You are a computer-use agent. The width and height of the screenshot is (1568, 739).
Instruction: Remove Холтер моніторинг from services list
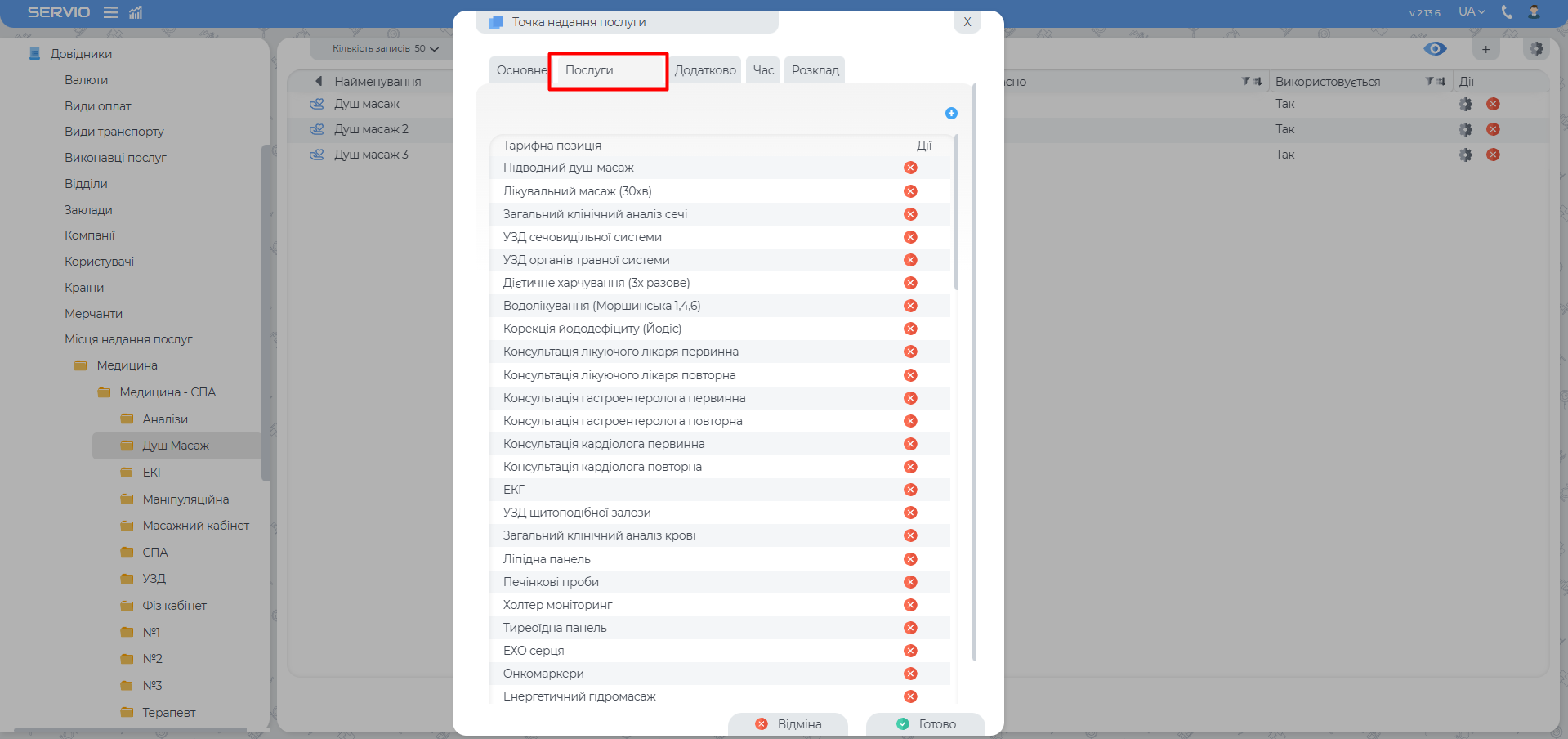tap(910, 605)
